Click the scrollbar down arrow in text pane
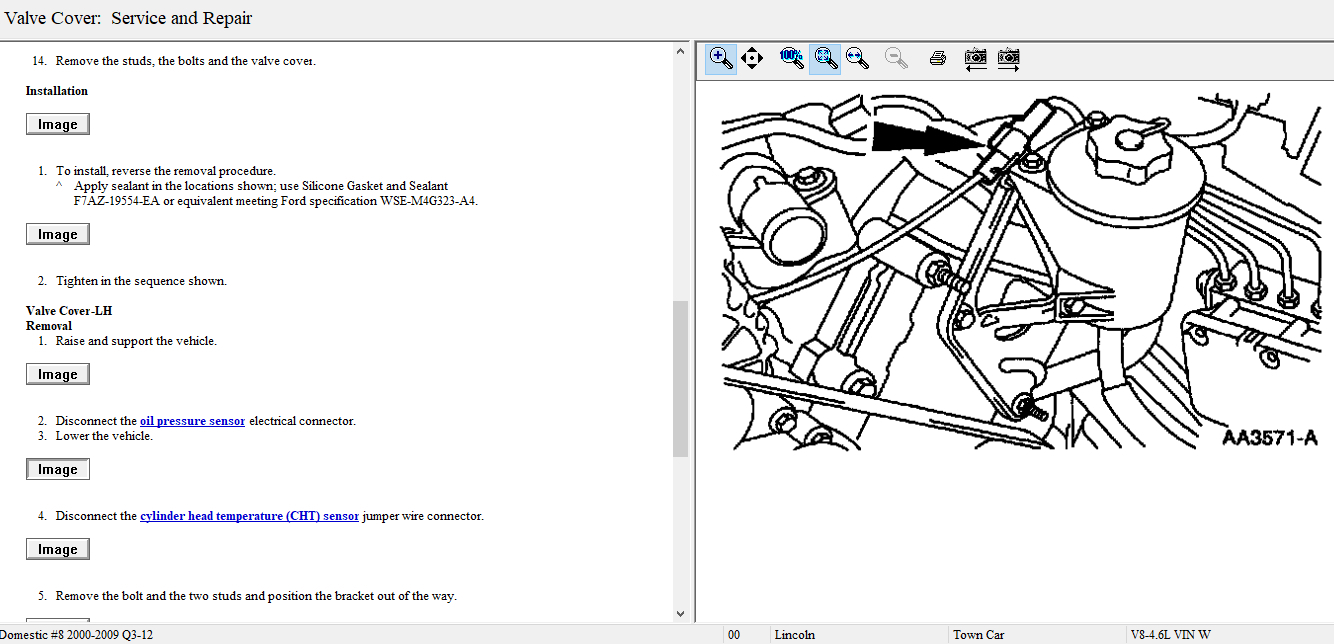Viewport: 1334px width, 644px height. point(680,613)
